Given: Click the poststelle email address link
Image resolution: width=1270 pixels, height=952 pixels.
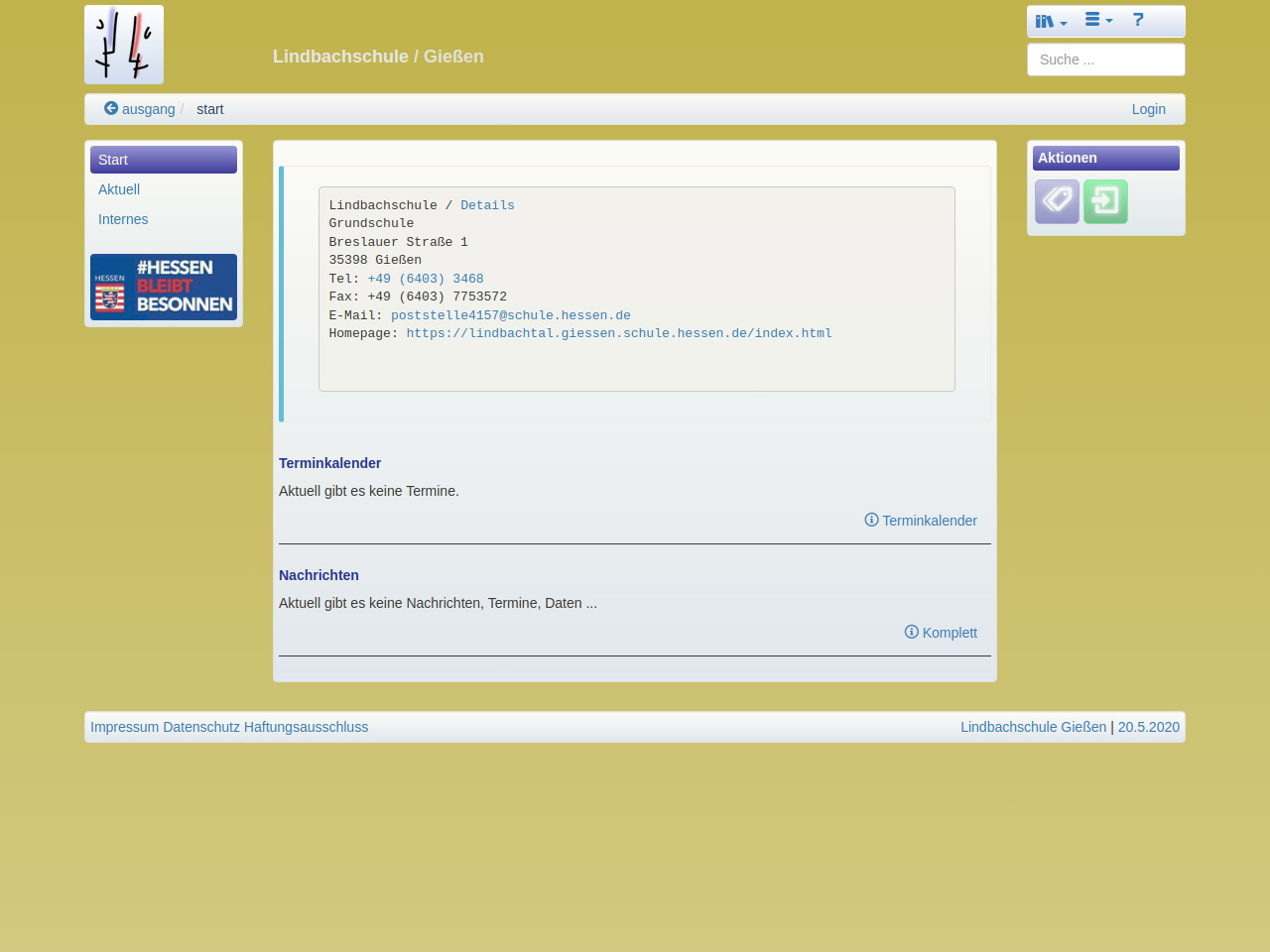Looking at the screenshot, I should click(x=510, y=315).
